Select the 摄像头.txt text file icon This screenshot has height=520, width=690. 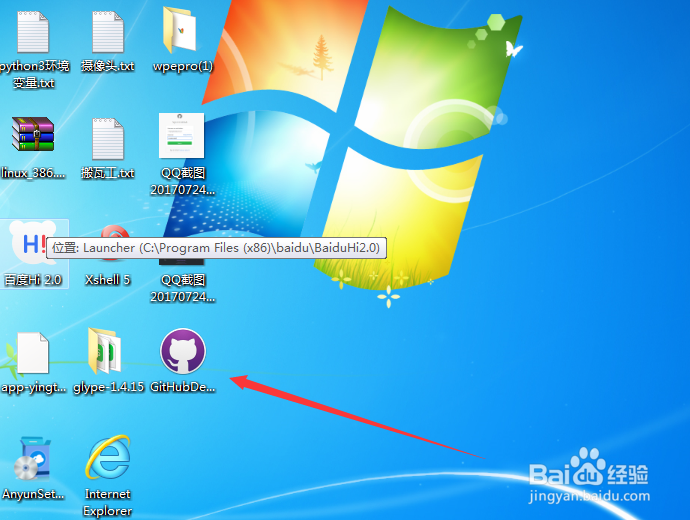[x=108, y=32]
